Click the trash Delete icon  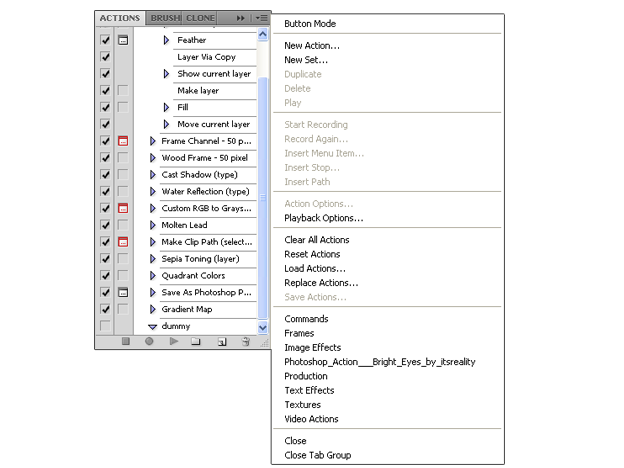[244, 342]
